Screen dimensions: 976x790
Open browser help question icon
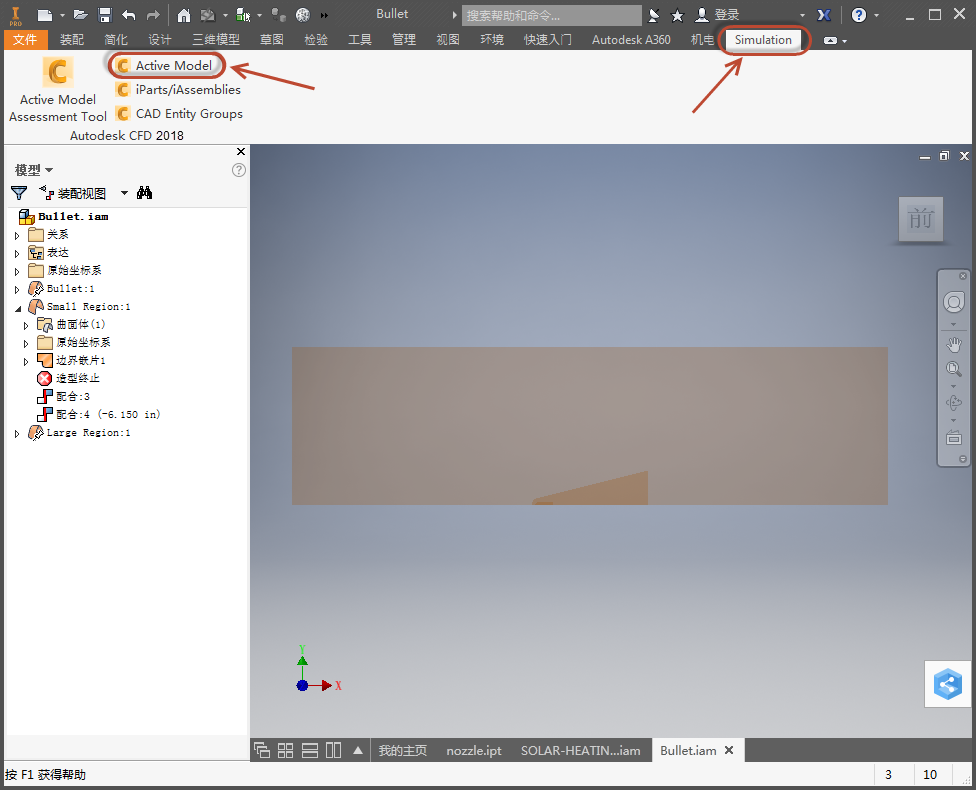(238, 170)
